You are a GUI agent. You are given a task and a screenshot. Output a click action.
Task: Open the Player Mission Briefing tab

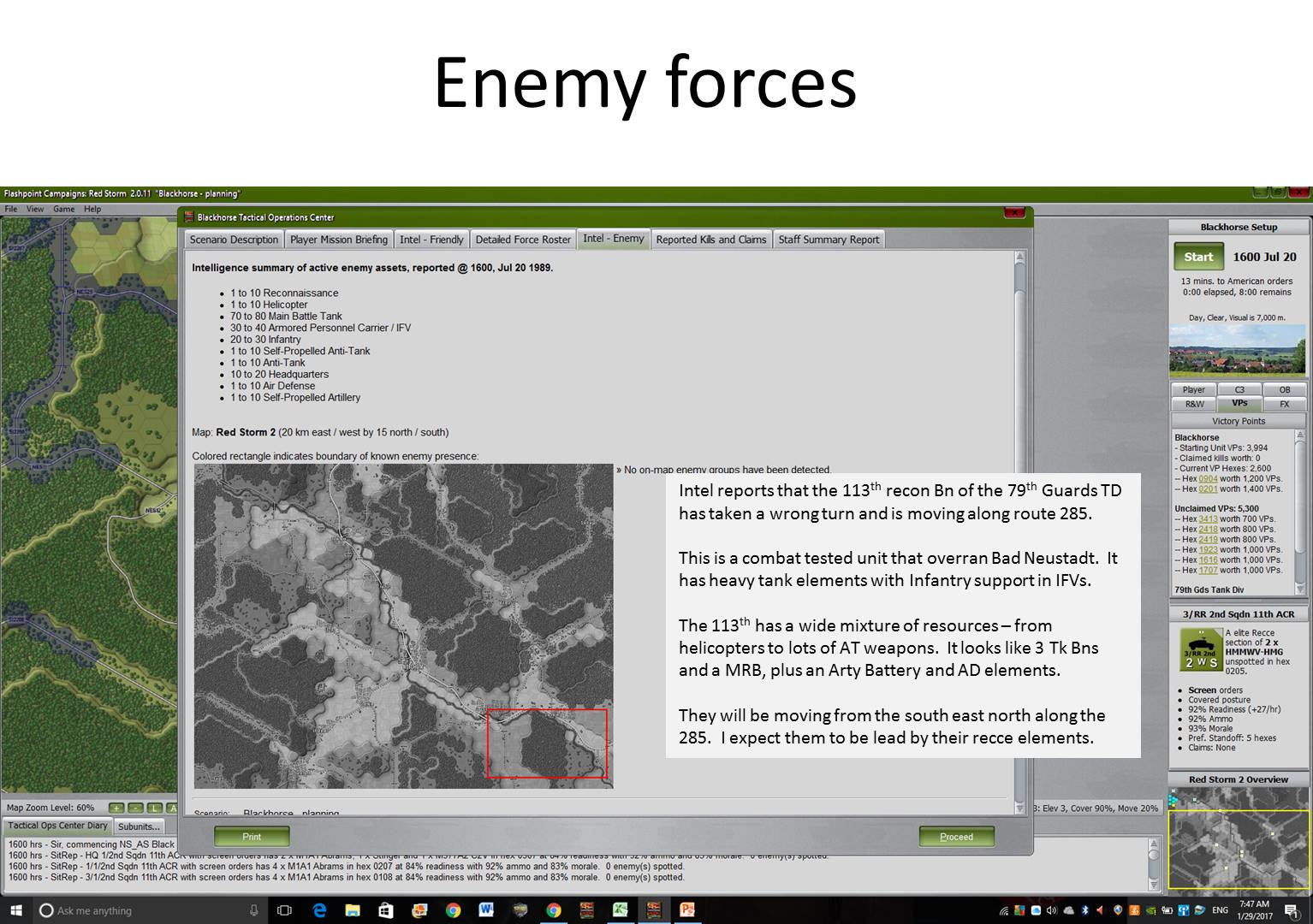[339, 240]
